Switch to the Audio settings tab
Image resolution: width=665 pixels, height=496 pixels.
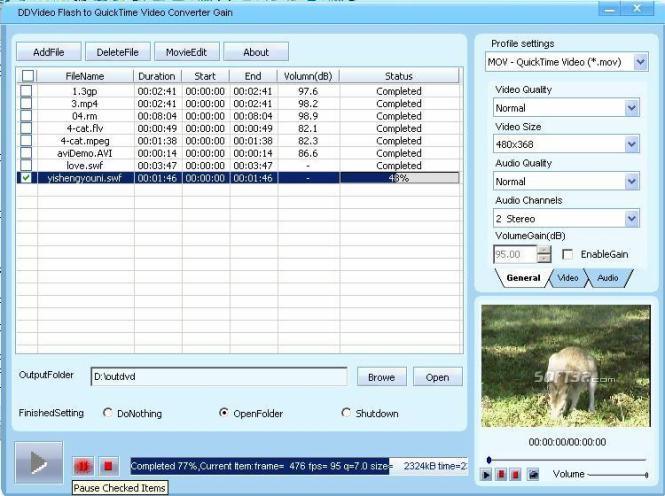click(x=608, y=278)
